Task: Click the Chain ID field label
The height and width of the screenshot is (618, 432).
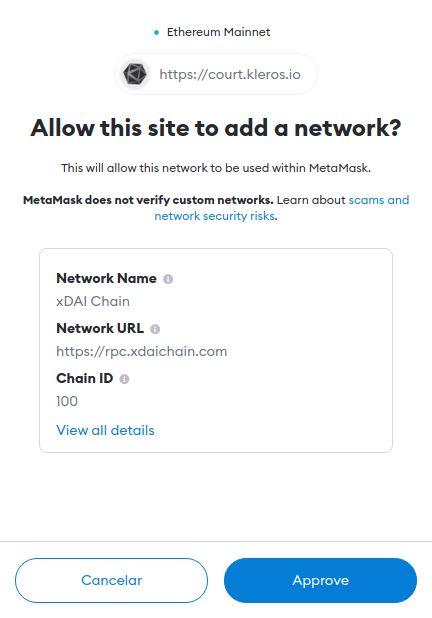Action: point(85,378)
